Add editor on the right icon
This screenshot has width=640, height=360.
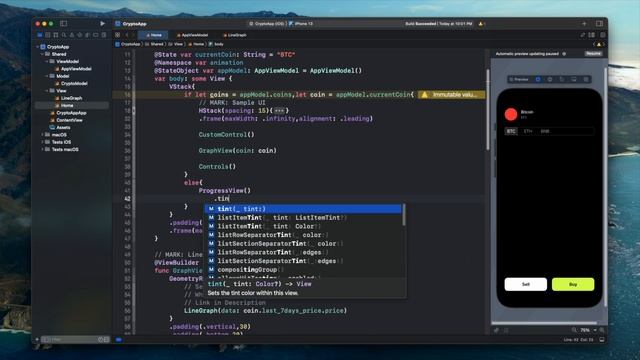tap(602, 35)
